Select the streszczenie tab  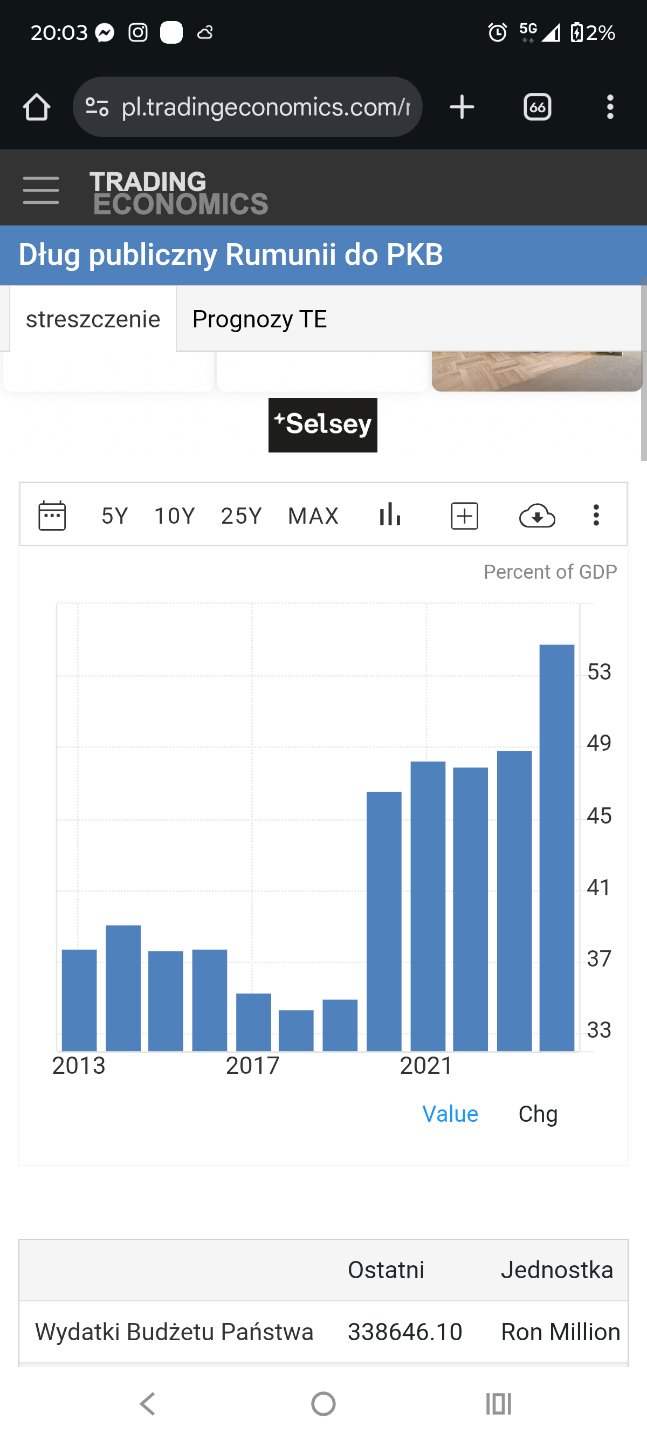93,319
